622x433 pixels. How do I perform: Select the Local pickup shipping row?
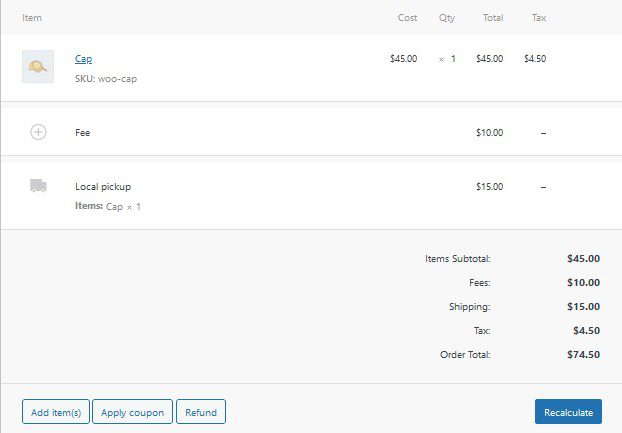(250, 192)
